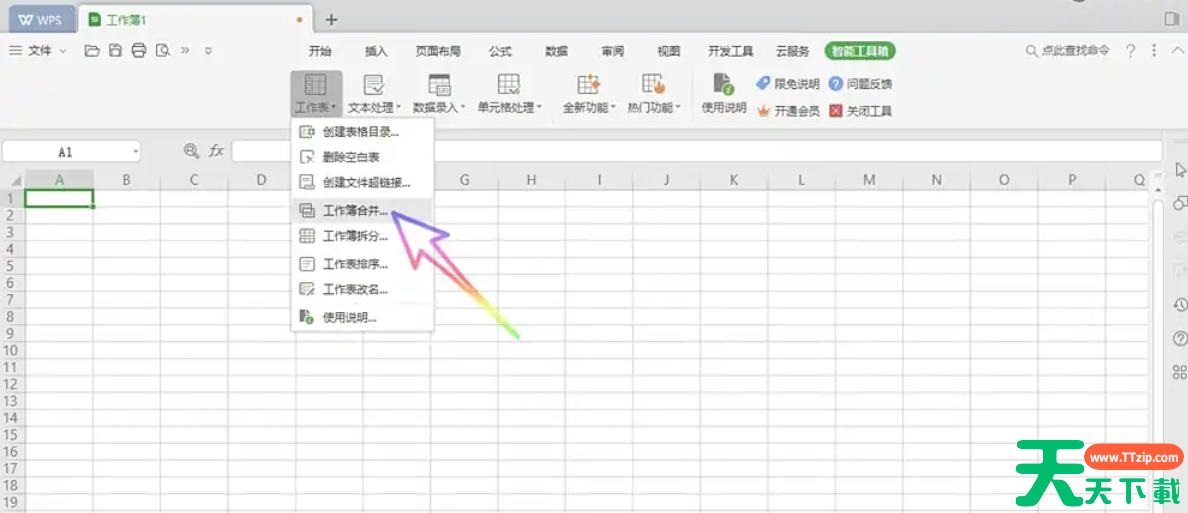Image resolution: width=1188 pixels, height=513 pixels.
Task: Select 工作簿合并 from the menu
Action: pos(355,211)
